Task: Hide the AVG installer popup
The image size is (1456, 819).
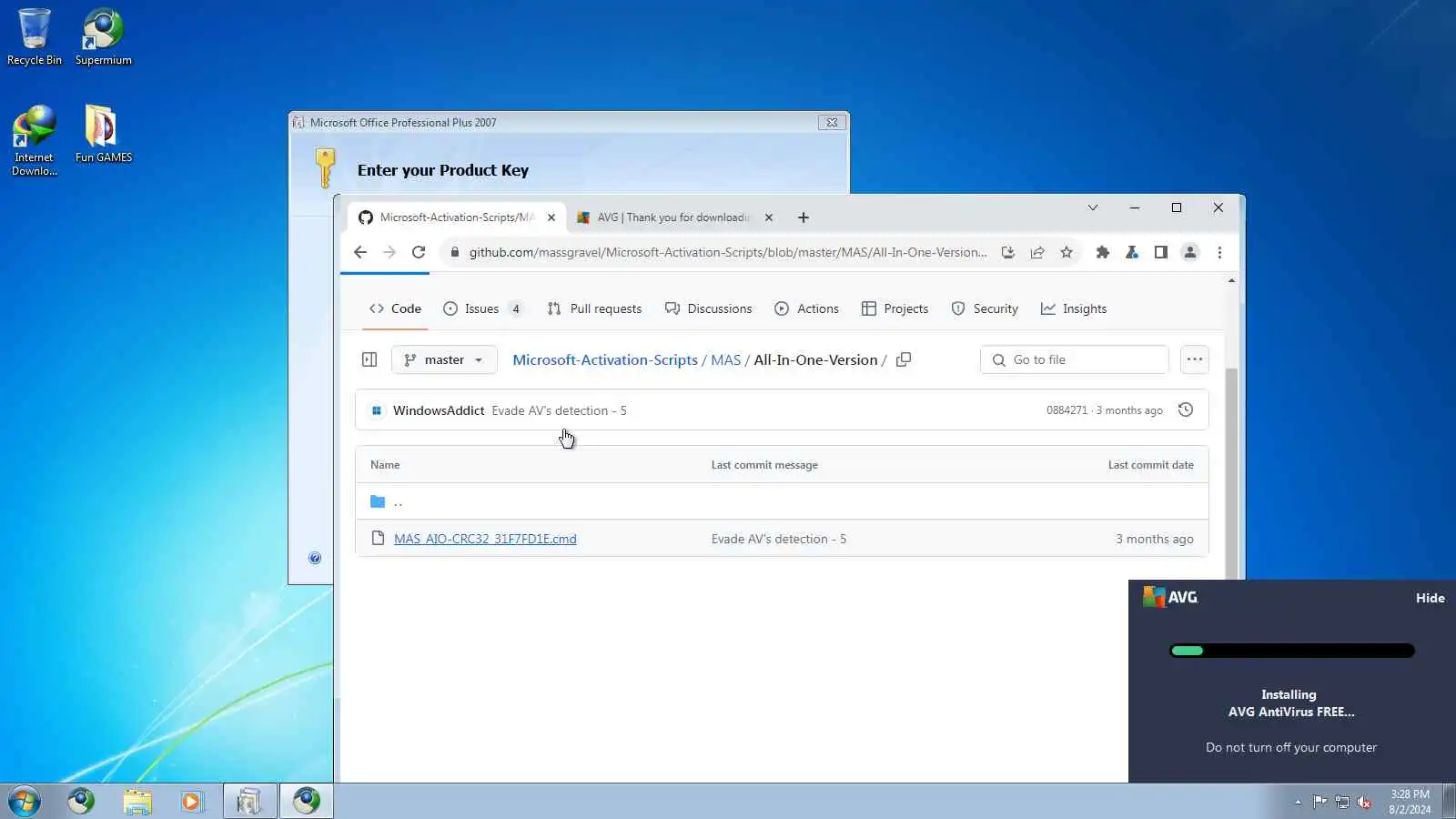Action: click(x=1430, y=598)
